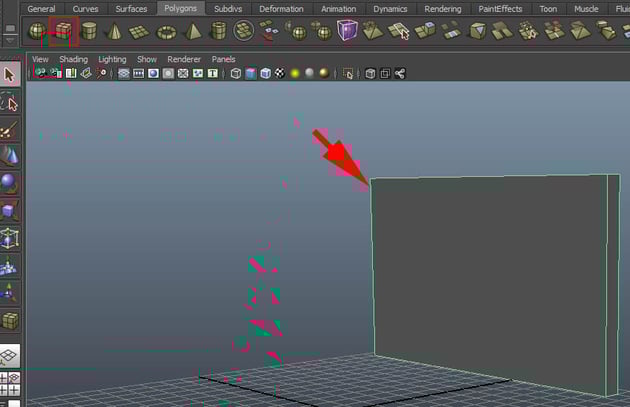Switch to the General shelf tab
630x407 pixels.
(x=41, y=9)
